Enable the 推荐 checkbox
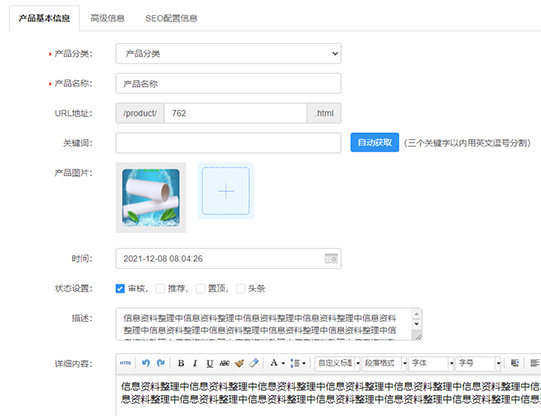 (x=160, y=288)
